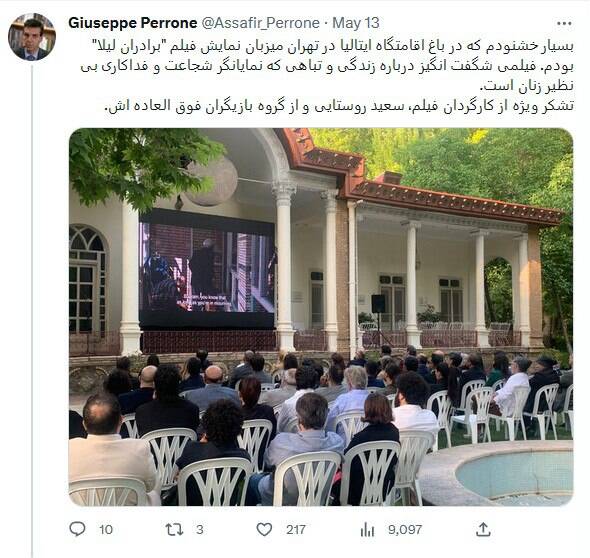Click the retweet arrows icon

coord(175,529)
